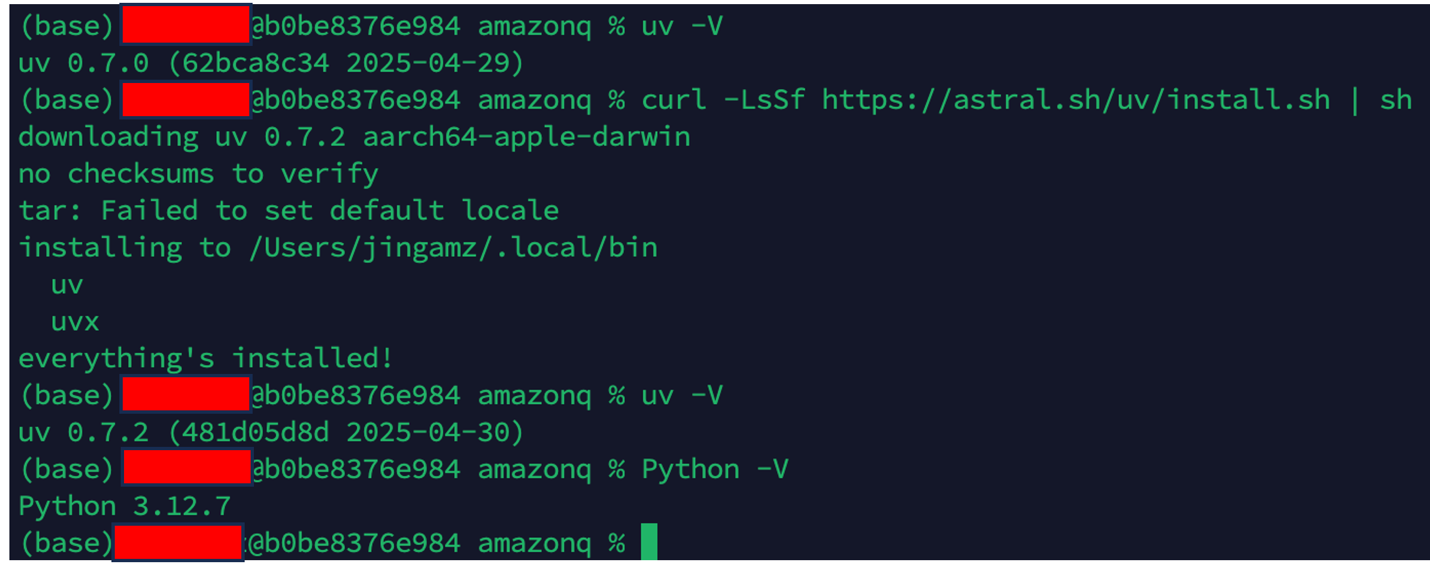Screen dimensions: 1430x565
Task: Click the 'no checksums to verify' line
Action: (x=198, y=174)
